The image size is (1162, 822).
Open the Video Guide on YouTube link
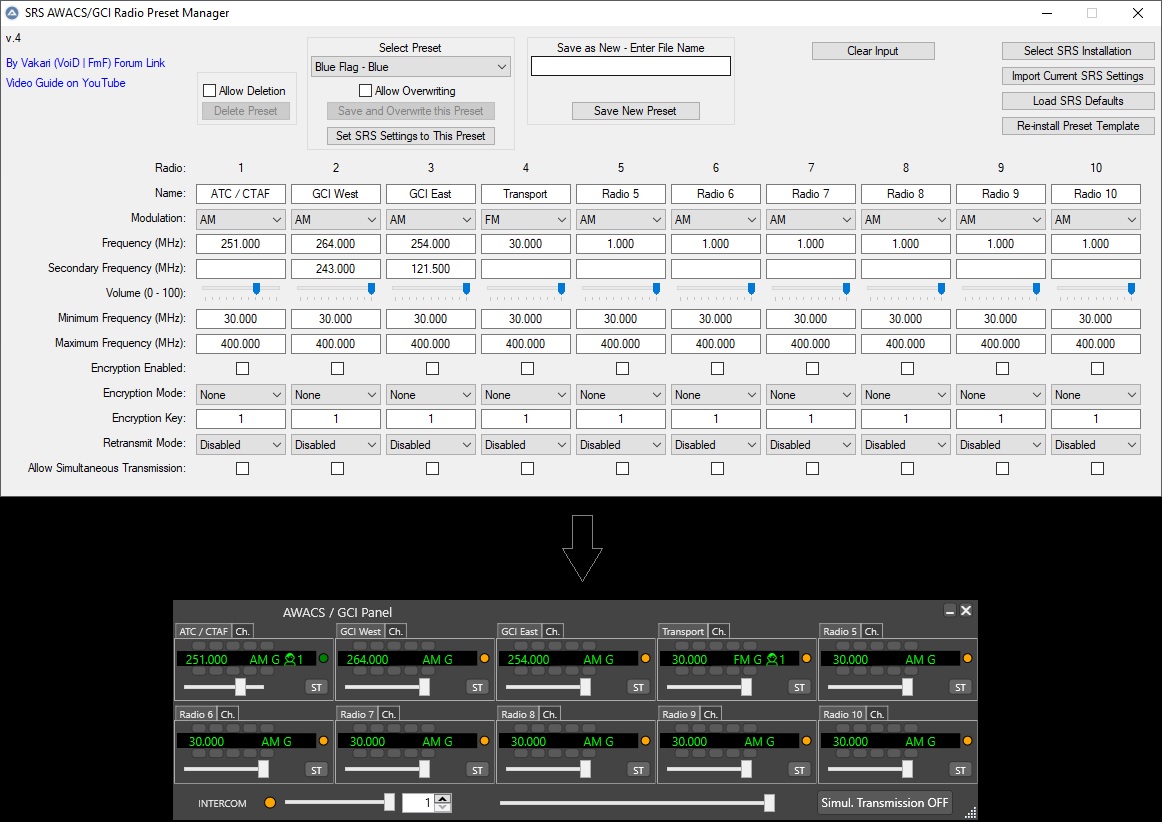point(66,83)
